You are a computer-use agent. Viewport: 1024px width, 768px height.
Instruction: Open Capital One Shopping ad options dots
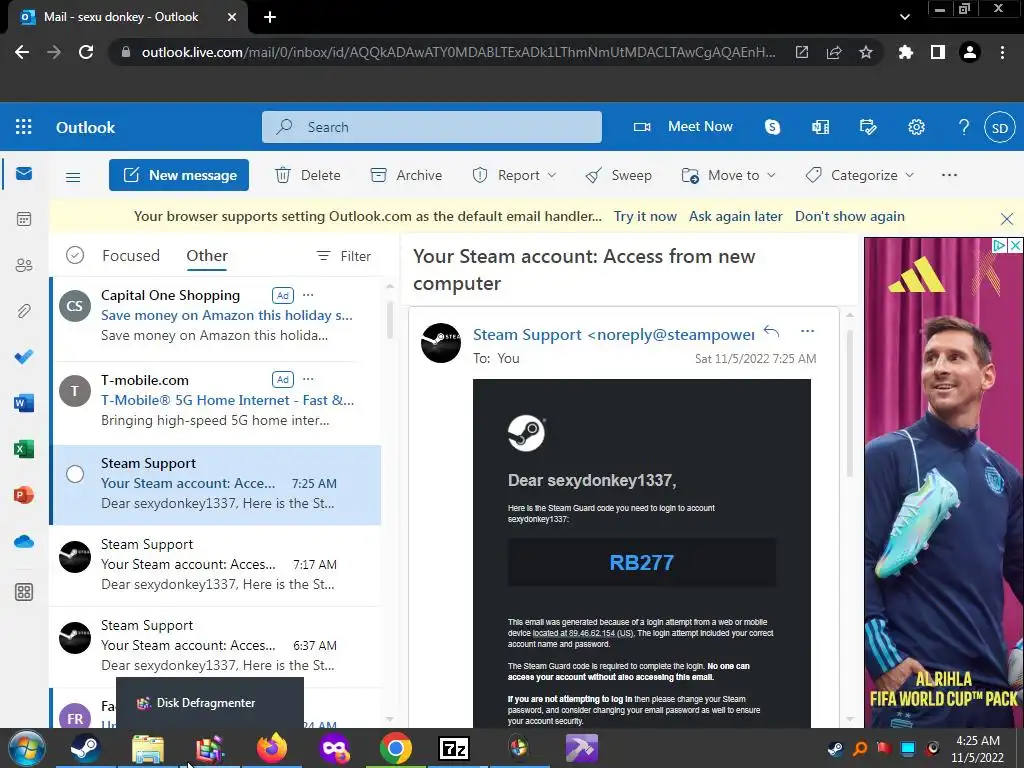[x=308, y=295]
